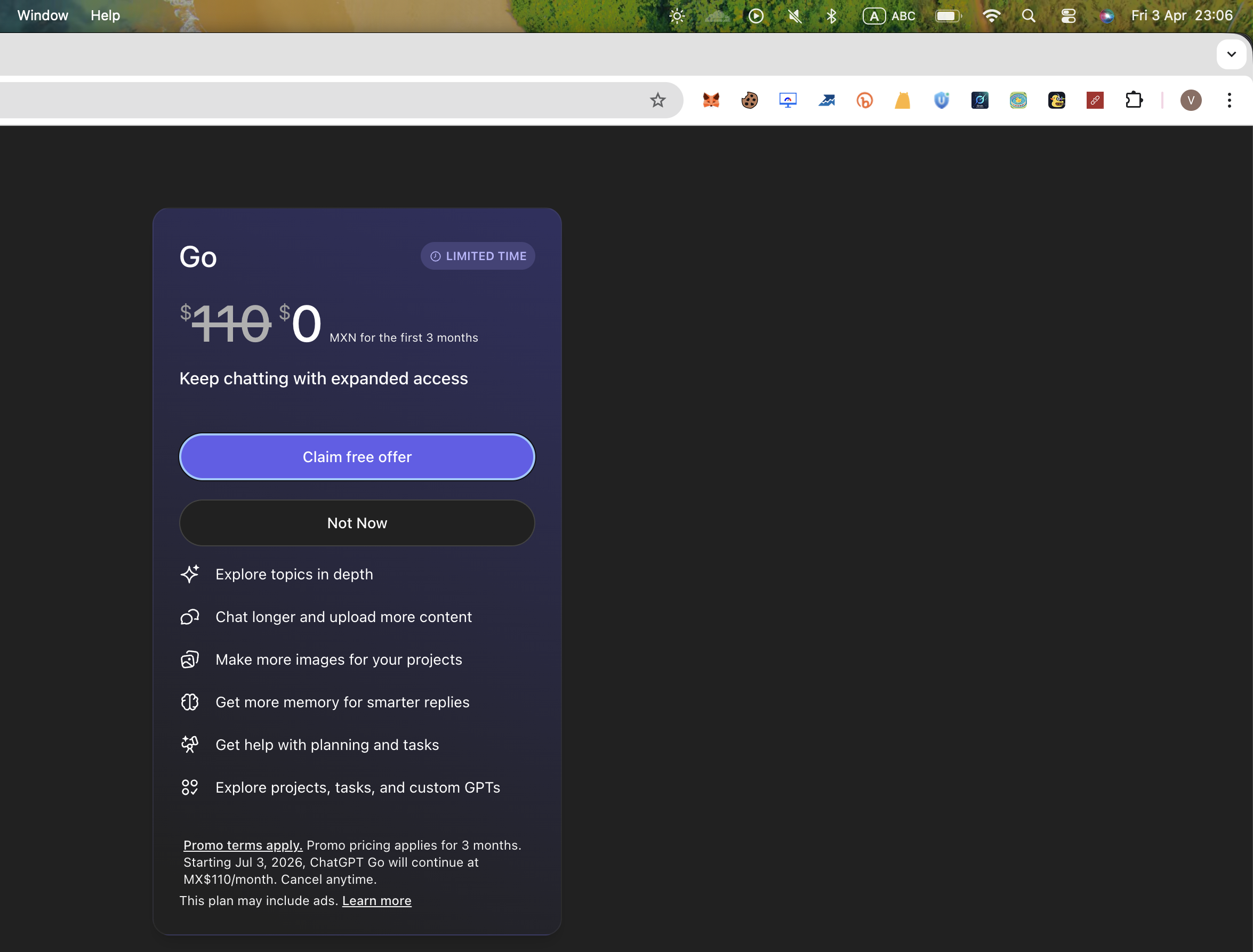Click the date and time Fri 3 Apr

point(1182,15)
